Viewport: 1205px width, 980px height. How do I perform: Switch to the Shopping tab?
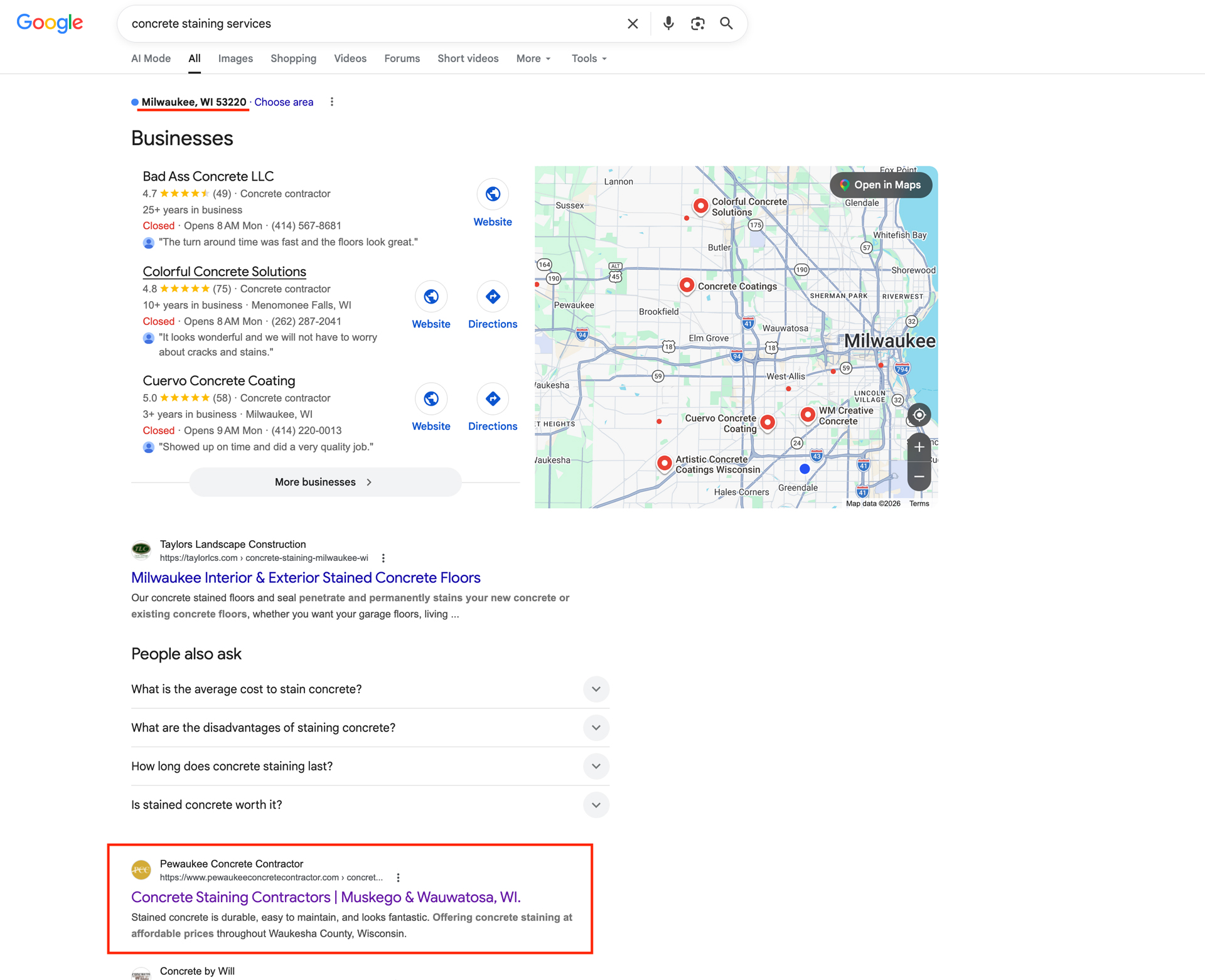coord(293,58)
